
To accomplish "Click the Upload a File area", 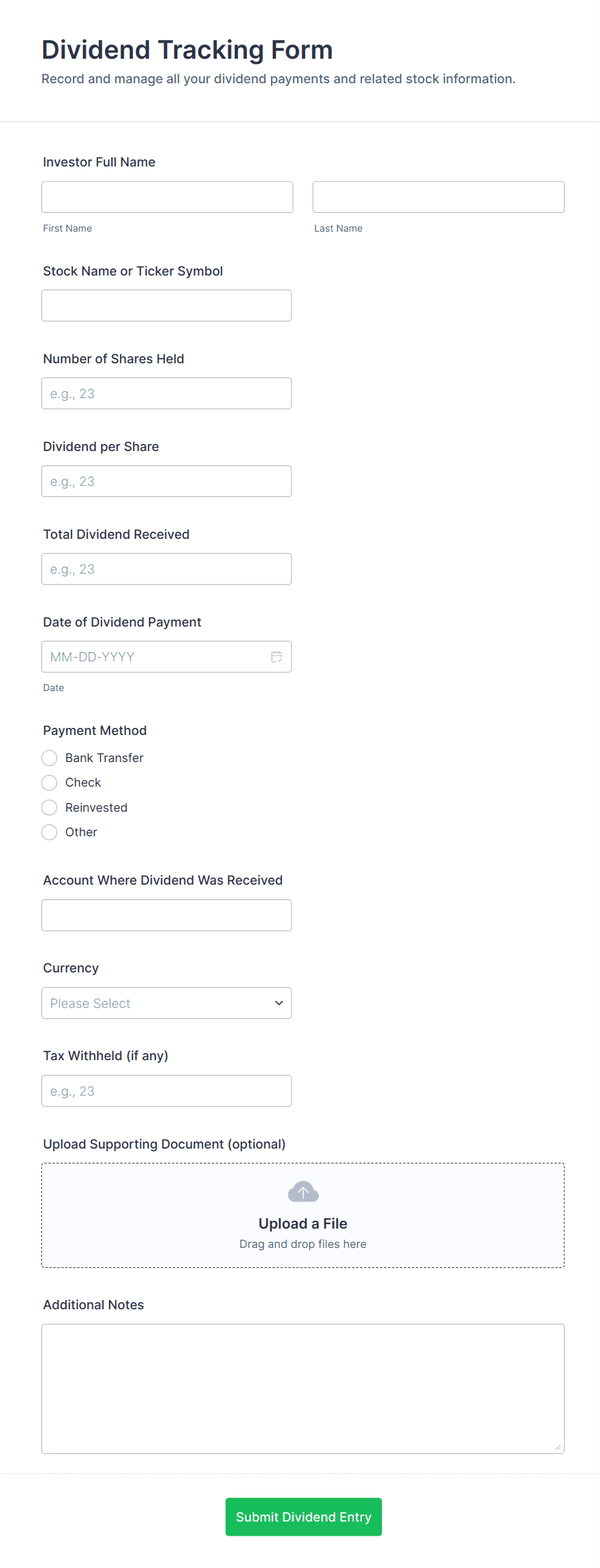I will (x=303, y=1223).
